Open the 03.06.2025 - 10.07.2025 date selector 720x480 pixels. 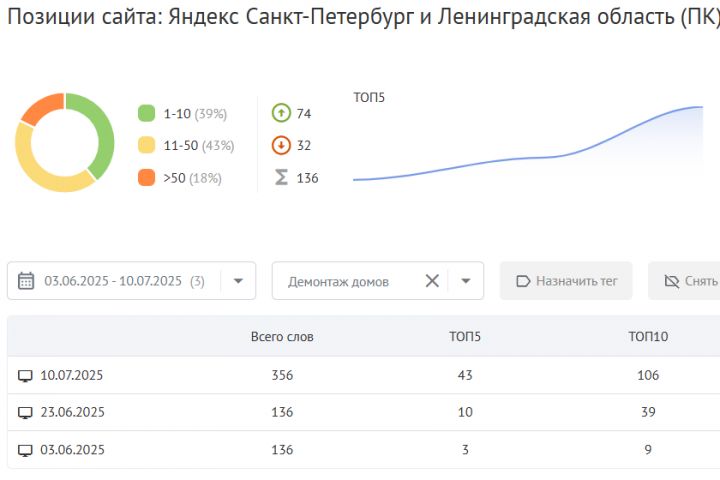pyautogui.click(x=131, y=281)
